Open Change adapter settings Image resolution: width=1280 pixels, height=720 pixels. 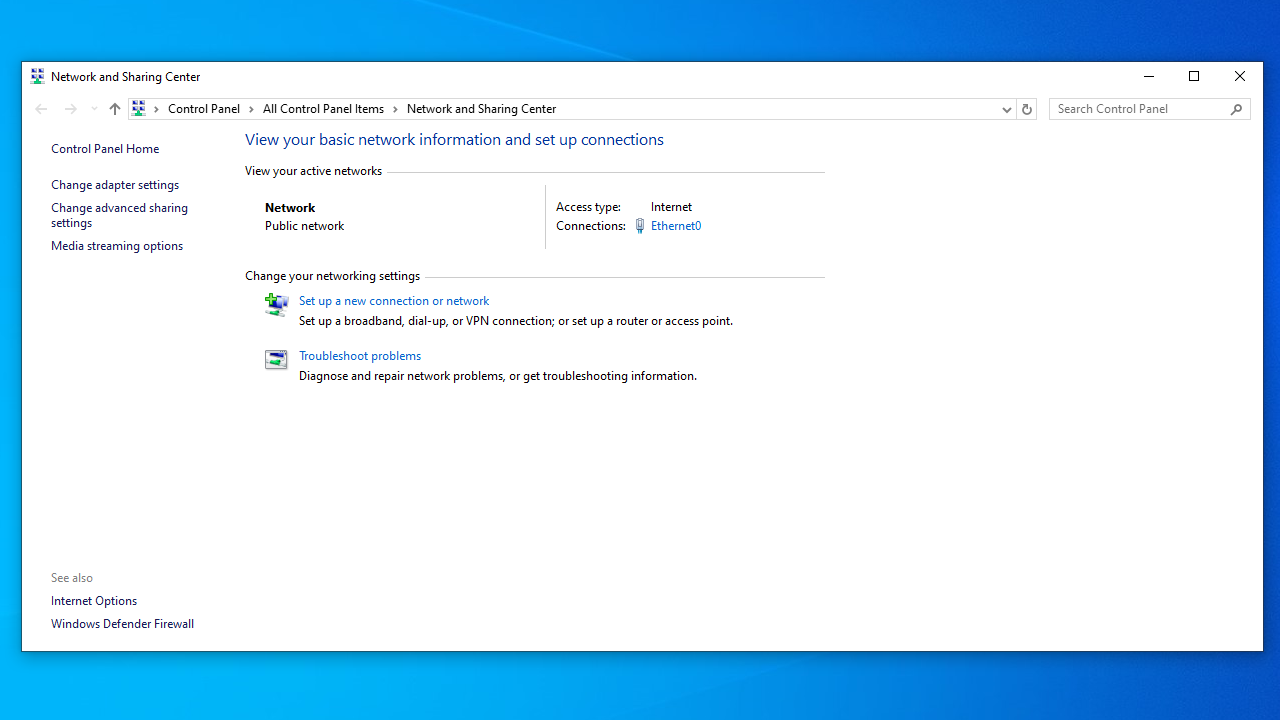click(115, 185)
